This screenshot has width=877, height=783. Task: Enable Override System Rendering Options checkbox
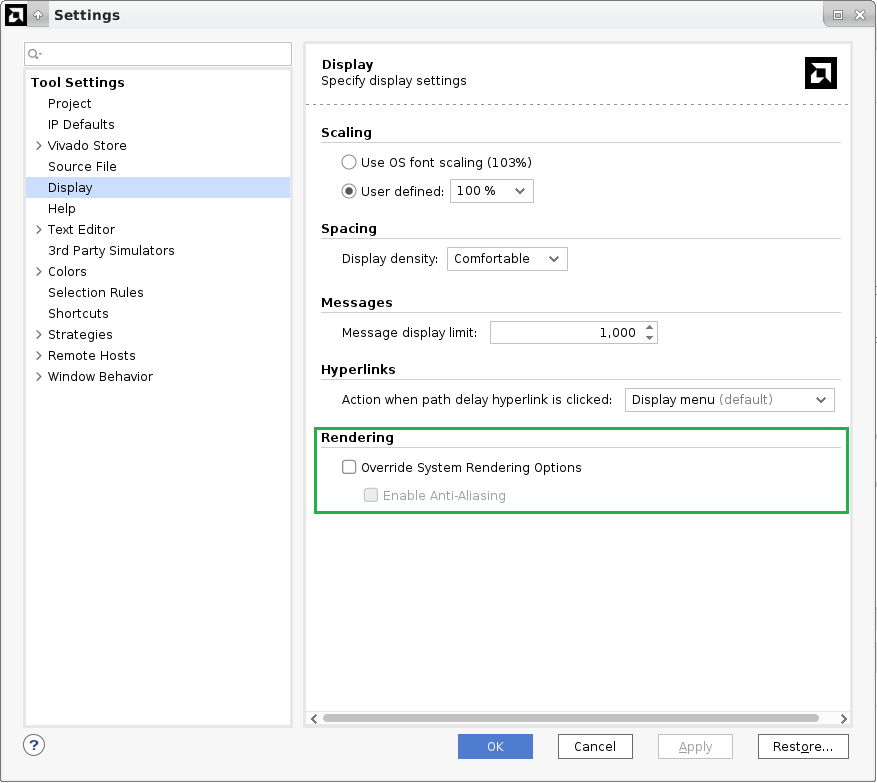pos(349,467)
